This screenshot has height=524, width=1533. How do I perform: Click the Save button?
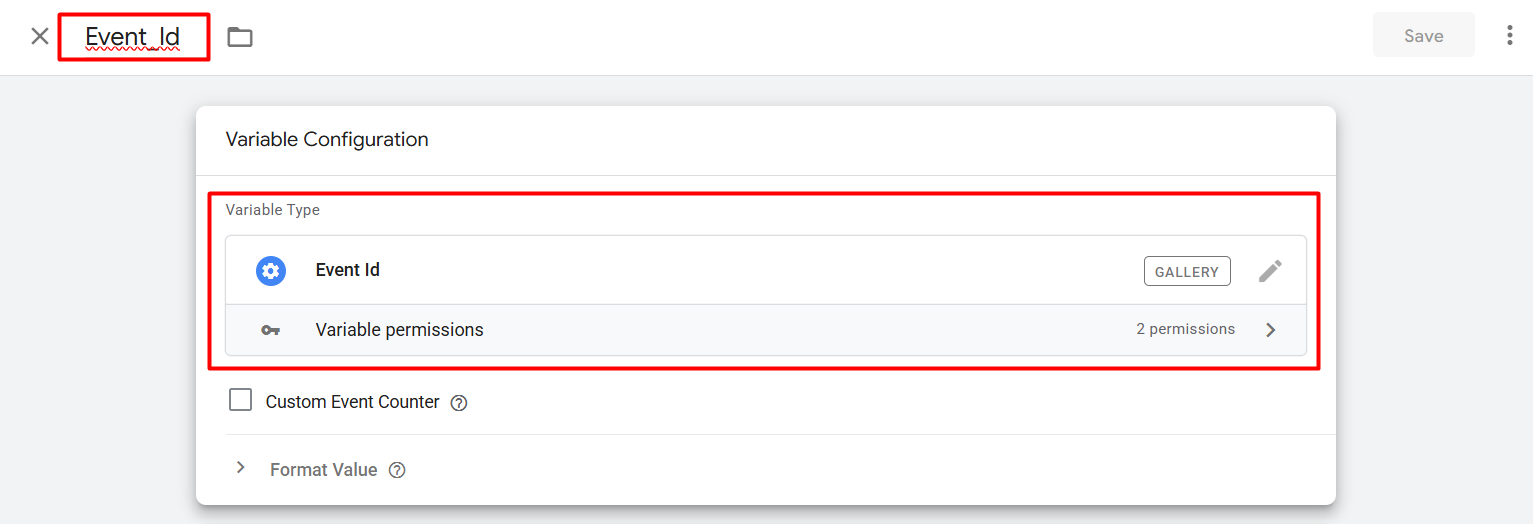[x=1423, y=36]
